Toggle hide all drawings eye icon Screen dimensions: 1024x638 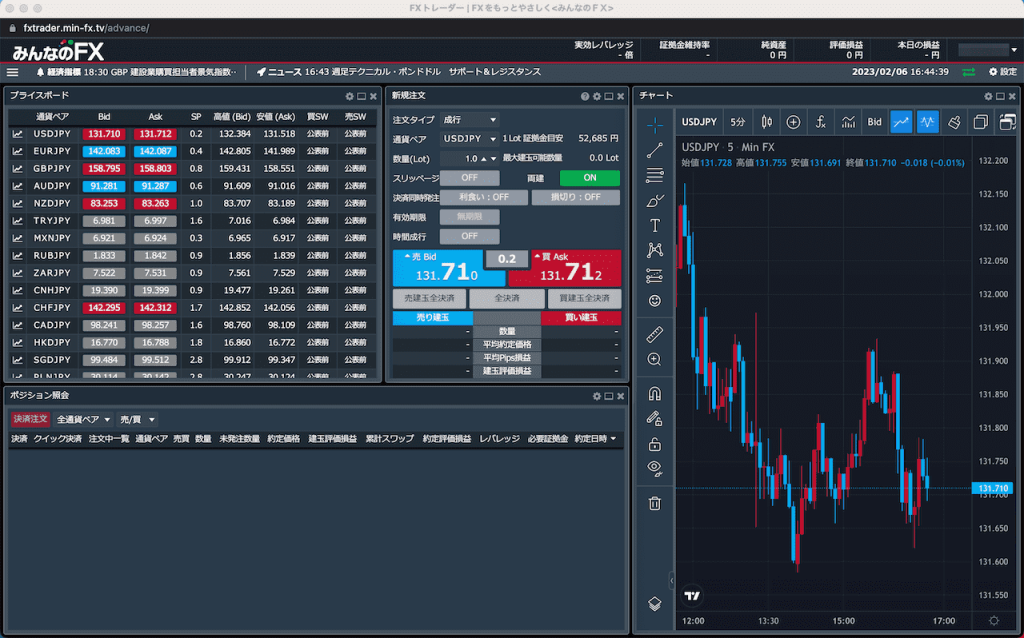pos(654,468)
